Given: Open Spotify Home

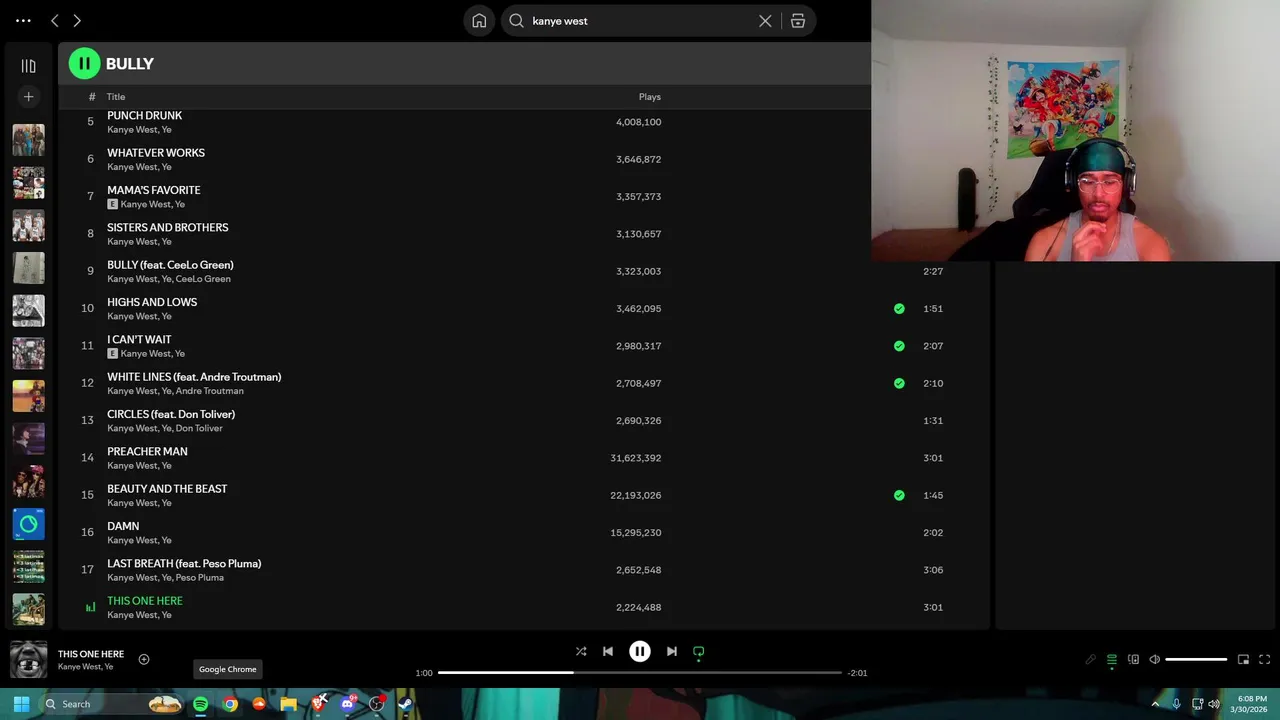Looking at the screenshot, I should [x=479, y=20].
